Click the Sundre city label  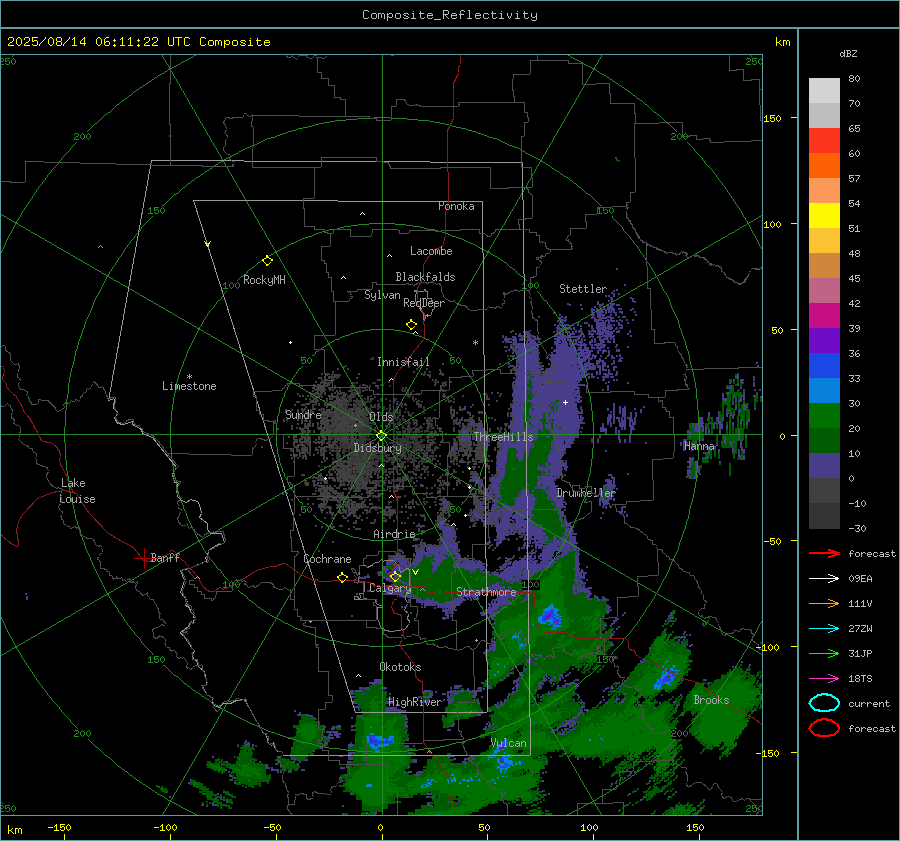pos(303,414)
